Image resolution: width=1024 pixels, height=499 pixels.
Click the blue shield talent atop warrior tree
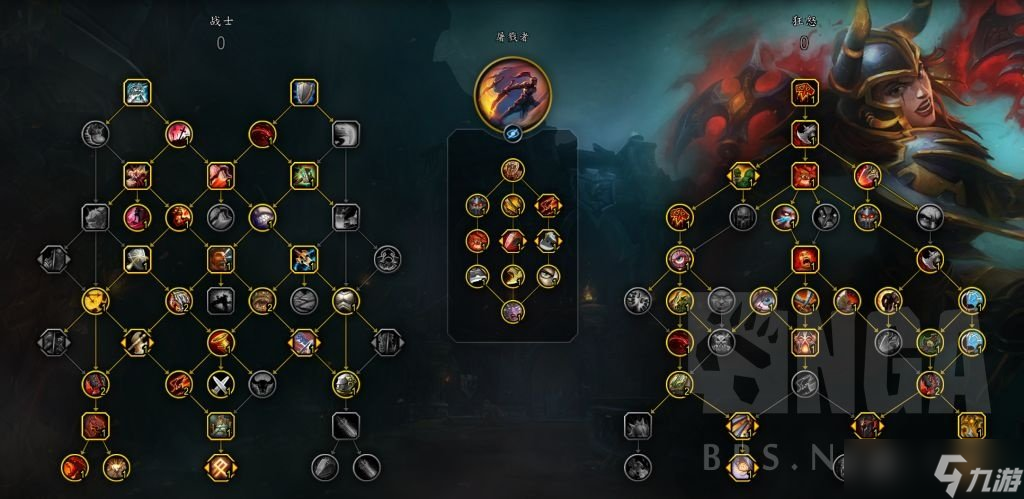(x=304, y=93)
